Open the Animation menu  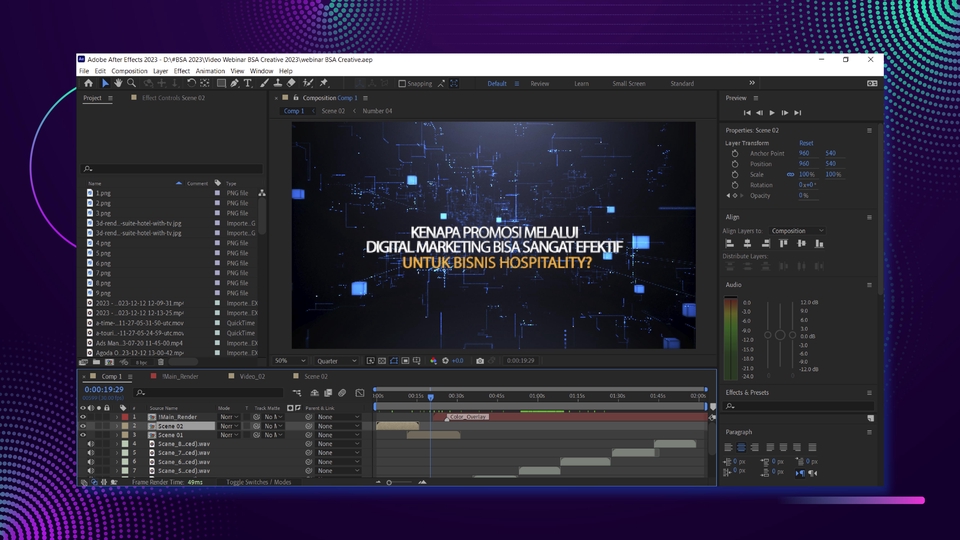(x=210, y=71)
